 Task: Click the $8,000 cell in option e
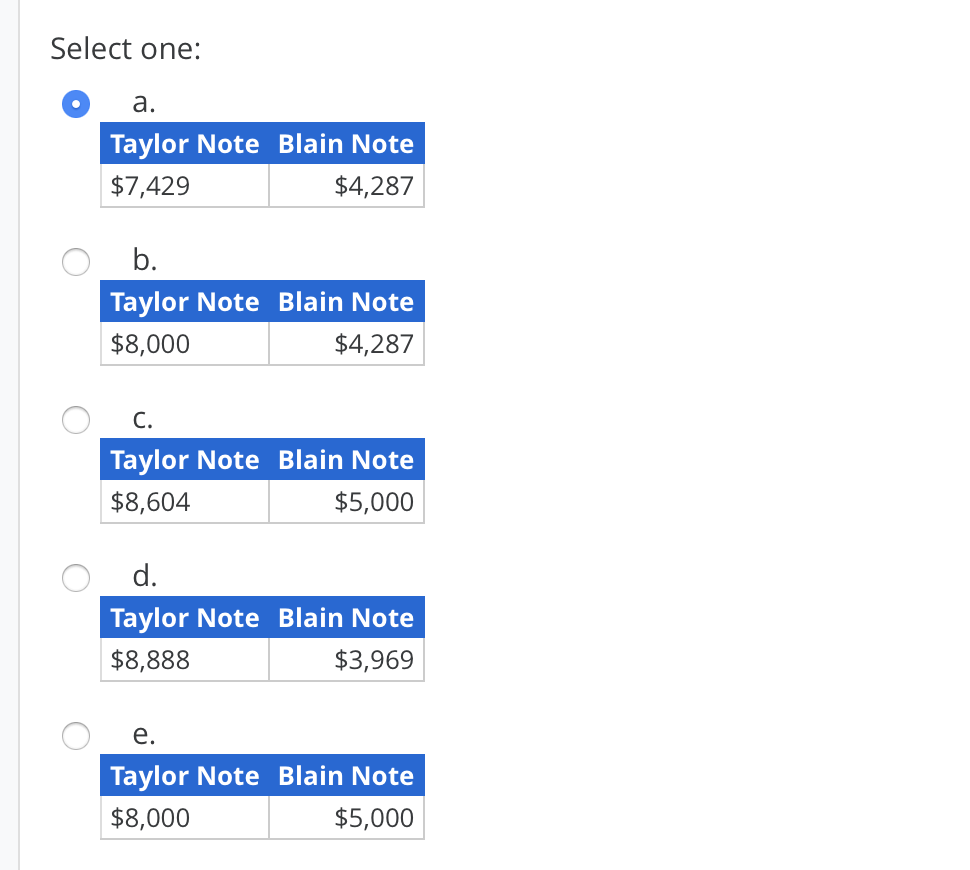[184, 818]
